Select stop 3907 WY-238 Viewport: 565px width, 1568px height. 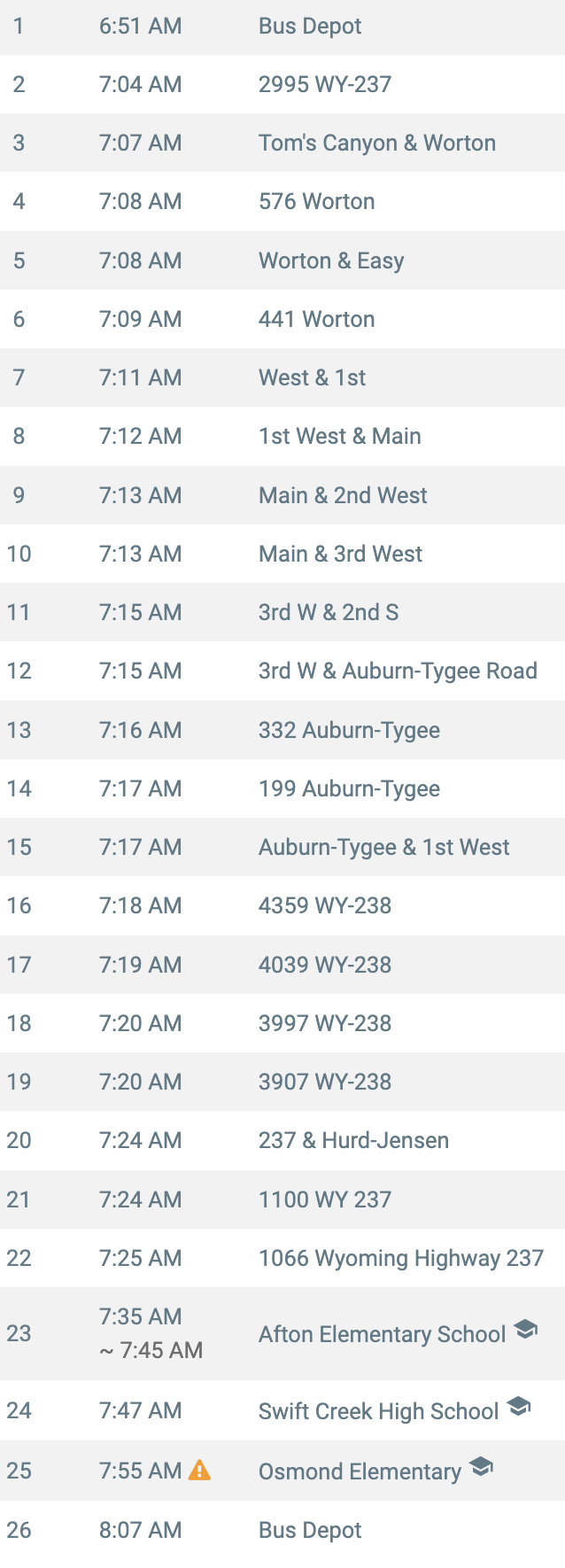[282, 1082]
